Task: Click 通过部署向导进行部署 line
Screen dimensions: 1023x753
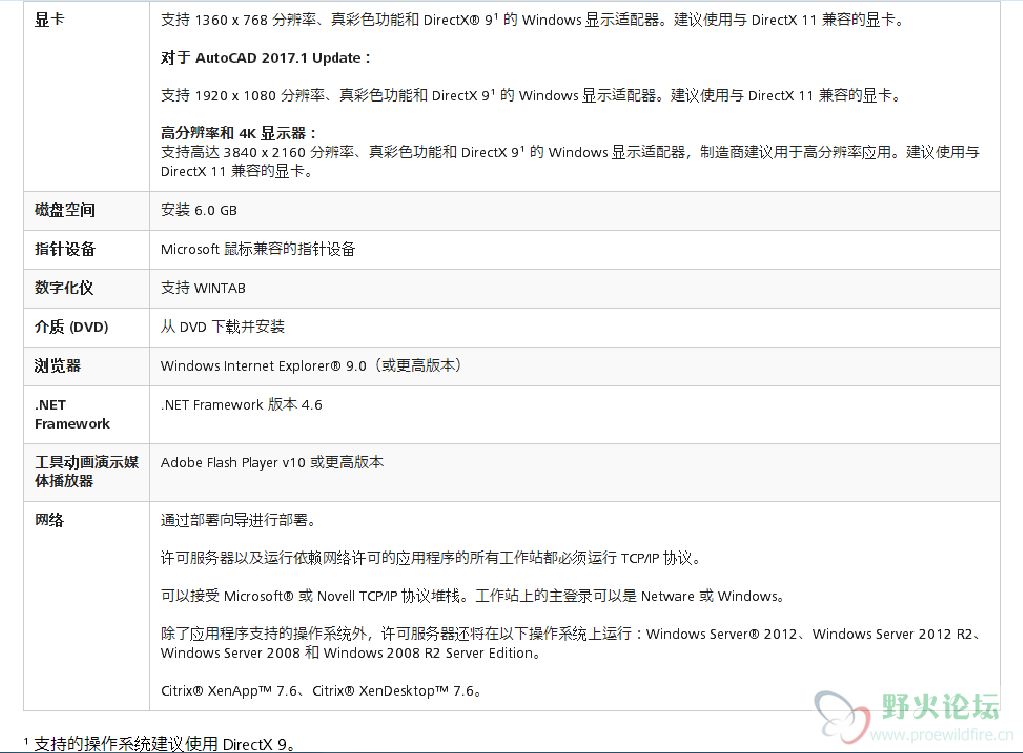Action: [x=239, y=520]
